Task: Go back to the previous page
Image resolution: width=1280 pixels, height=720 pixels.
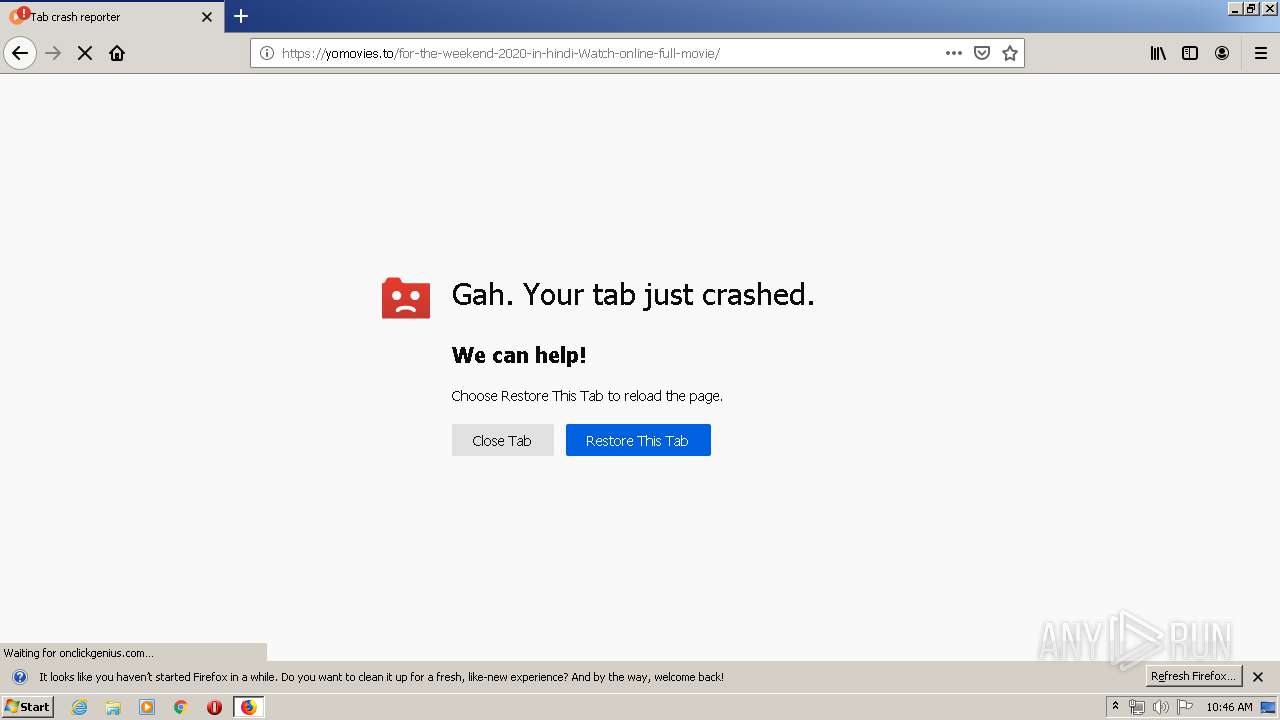Action: tap(20, 53)
